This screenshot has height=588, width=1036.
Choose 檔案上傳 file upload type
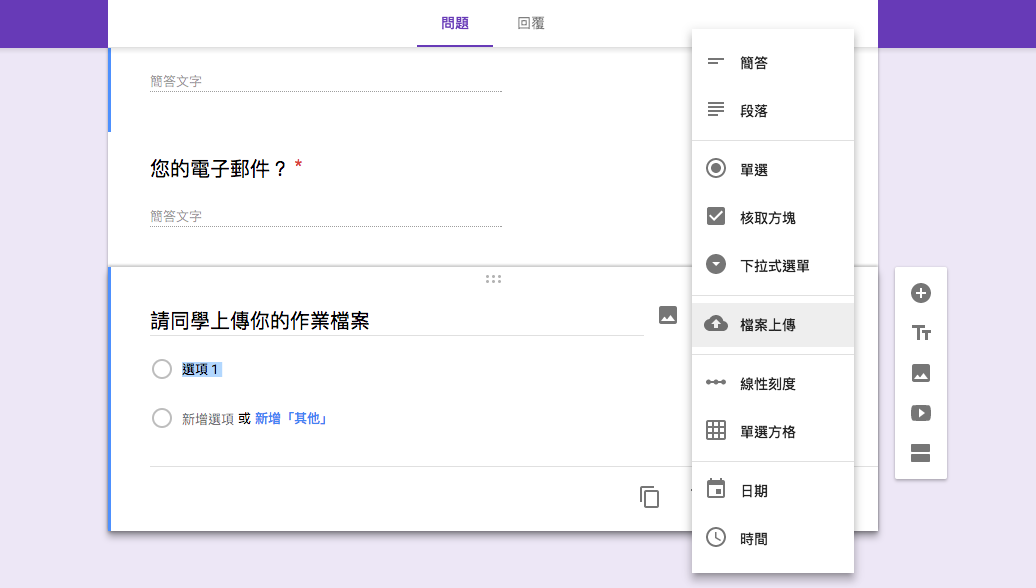click(772, 324)
